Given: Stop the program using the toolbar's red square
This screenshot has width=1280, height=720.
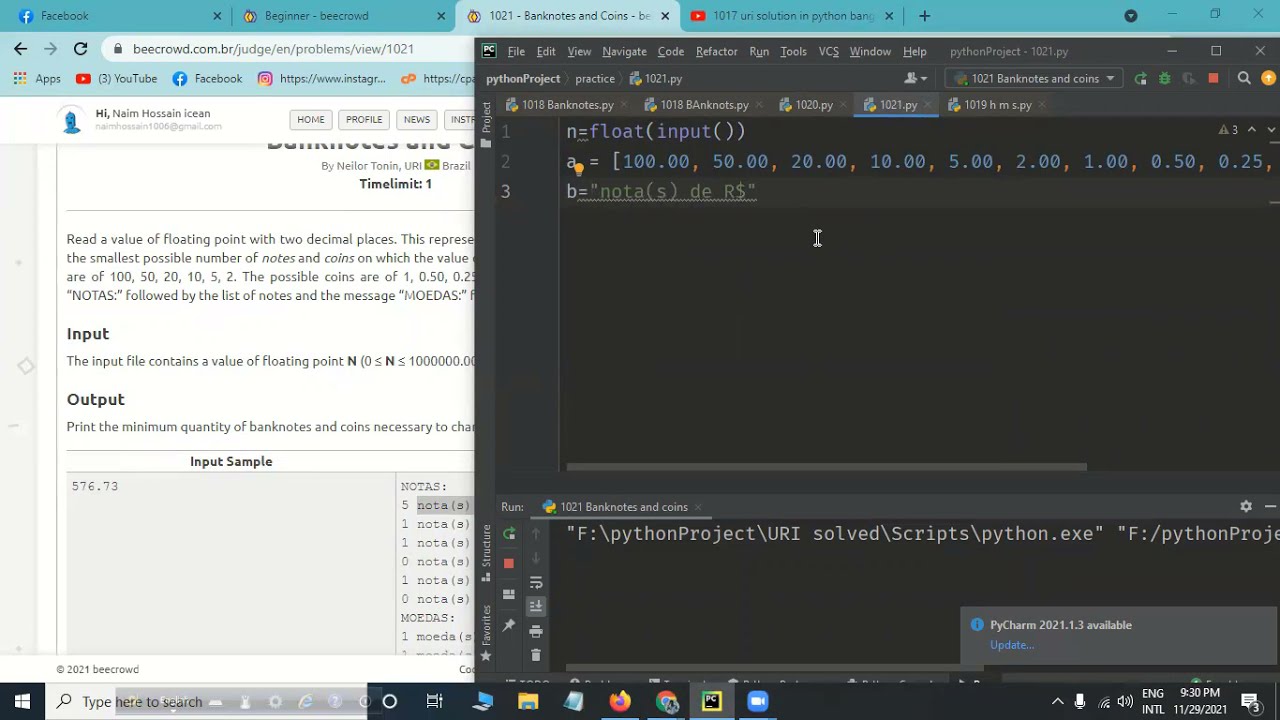Looking at the screenshot, I should coord(1213,78).
